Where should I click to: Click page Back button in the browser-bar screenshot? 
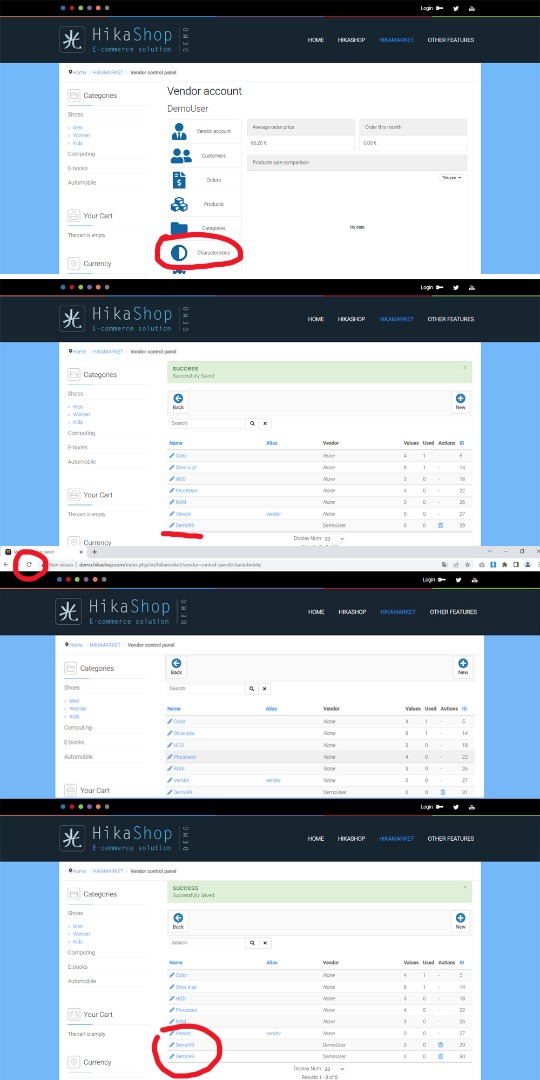pyautogui.click(x=176, y=666)
